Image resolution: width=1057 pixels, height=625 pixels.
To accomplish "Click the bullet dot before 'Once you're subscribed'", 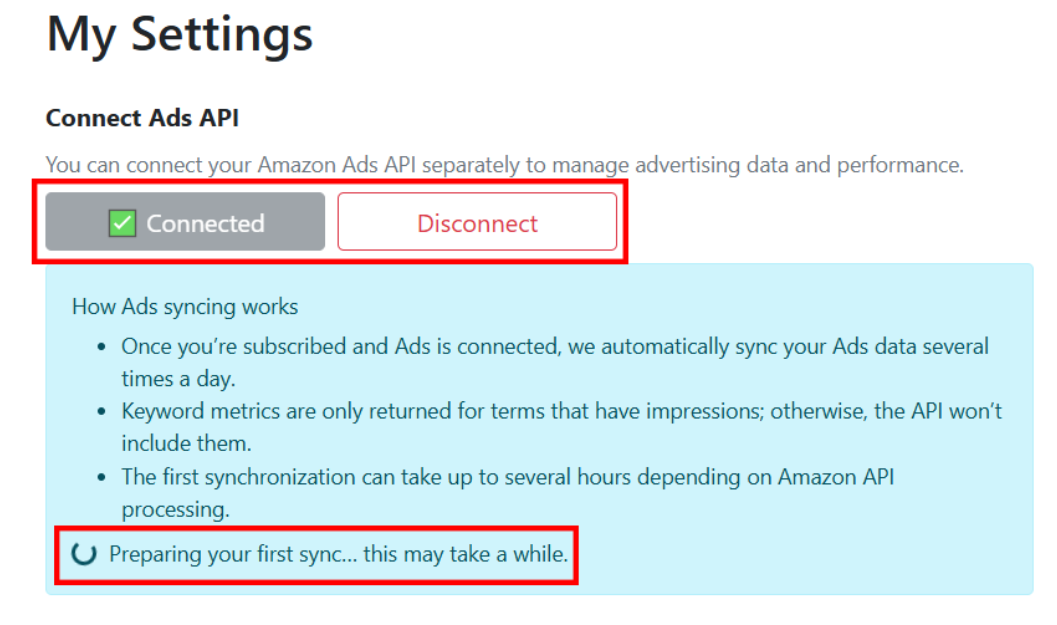I will [x=102, y=347].
